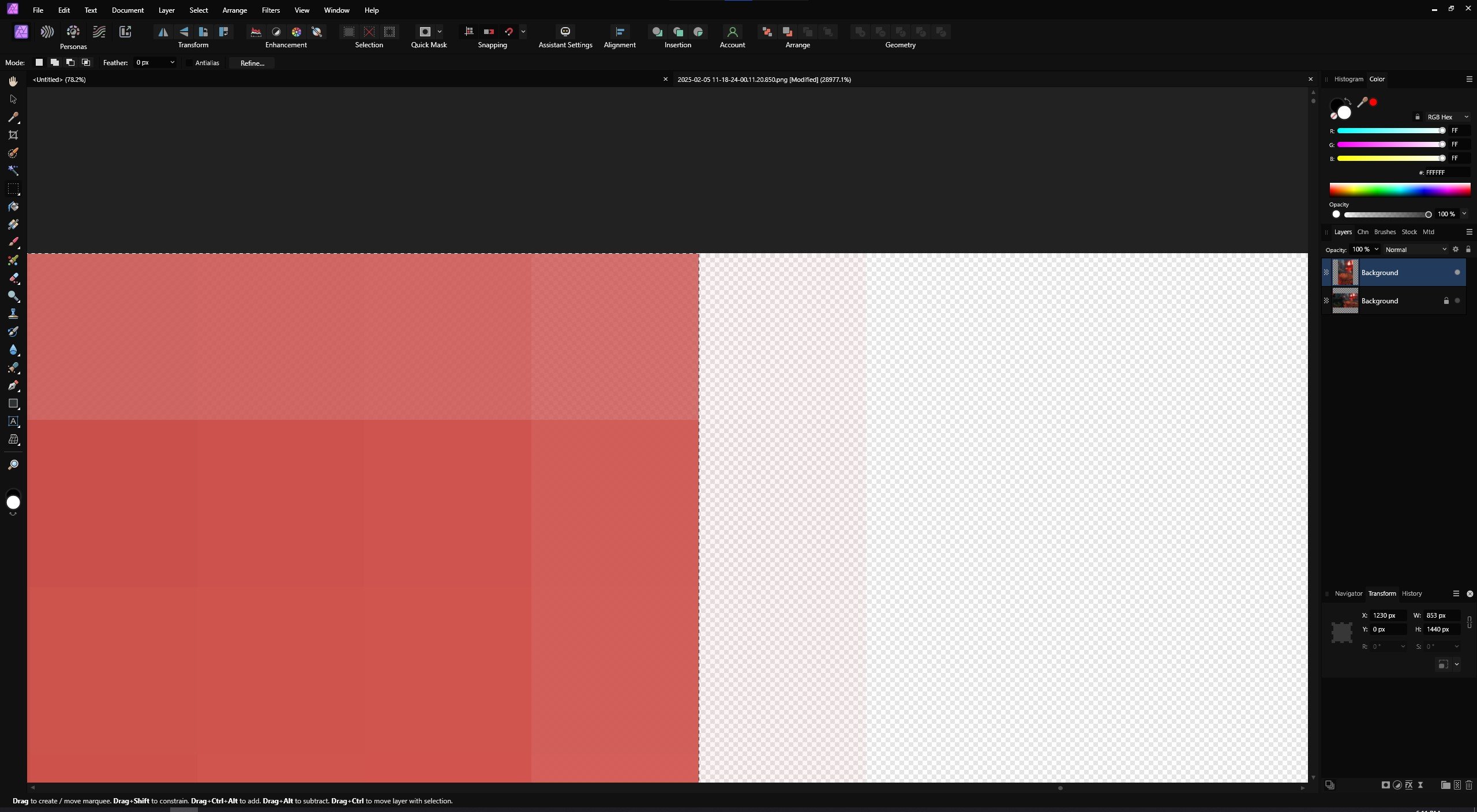
Task: Apply Auto Levels enhancement
Action: point(256,32)
